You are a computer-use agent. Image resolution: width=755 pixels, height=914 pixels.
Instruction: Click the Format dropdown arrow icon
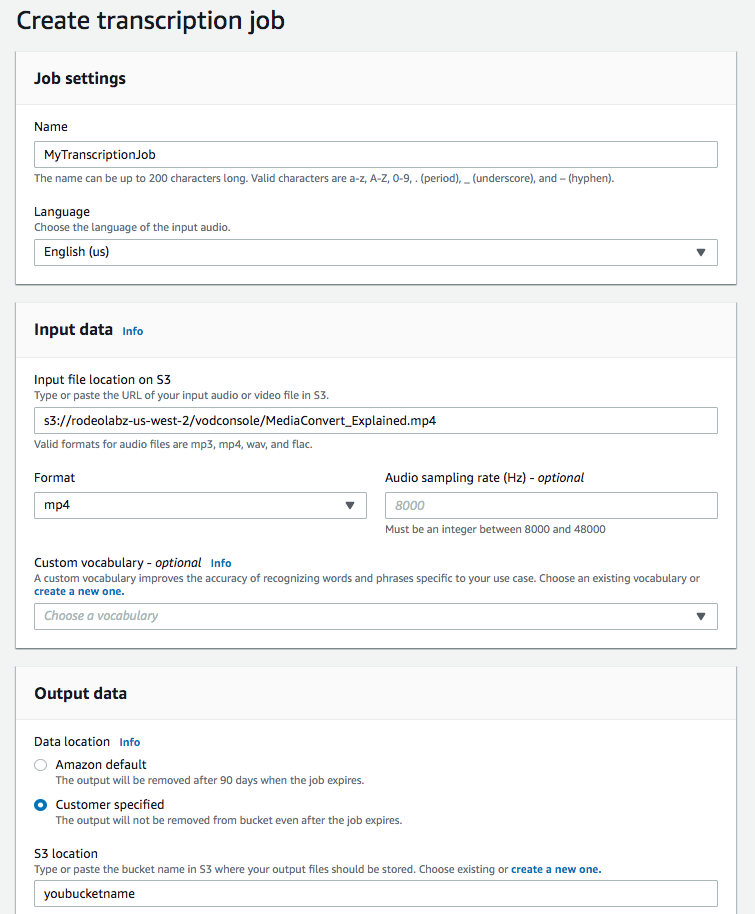350,505
